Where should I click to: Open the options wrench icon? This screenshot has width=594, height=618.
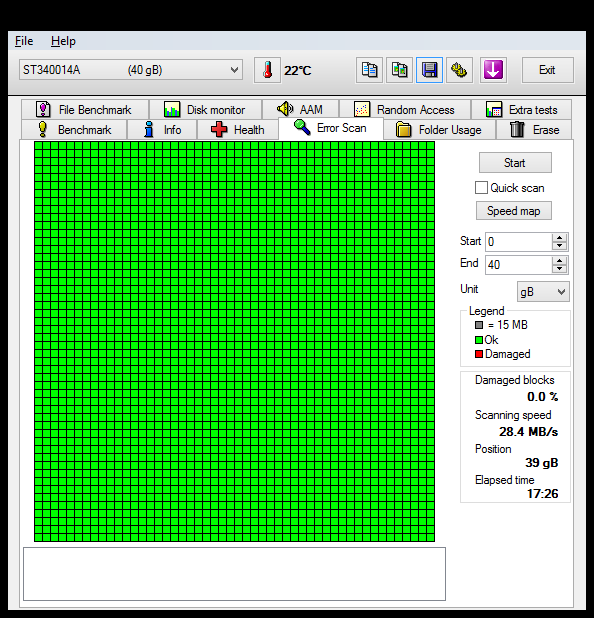click(x=459, y=70)
